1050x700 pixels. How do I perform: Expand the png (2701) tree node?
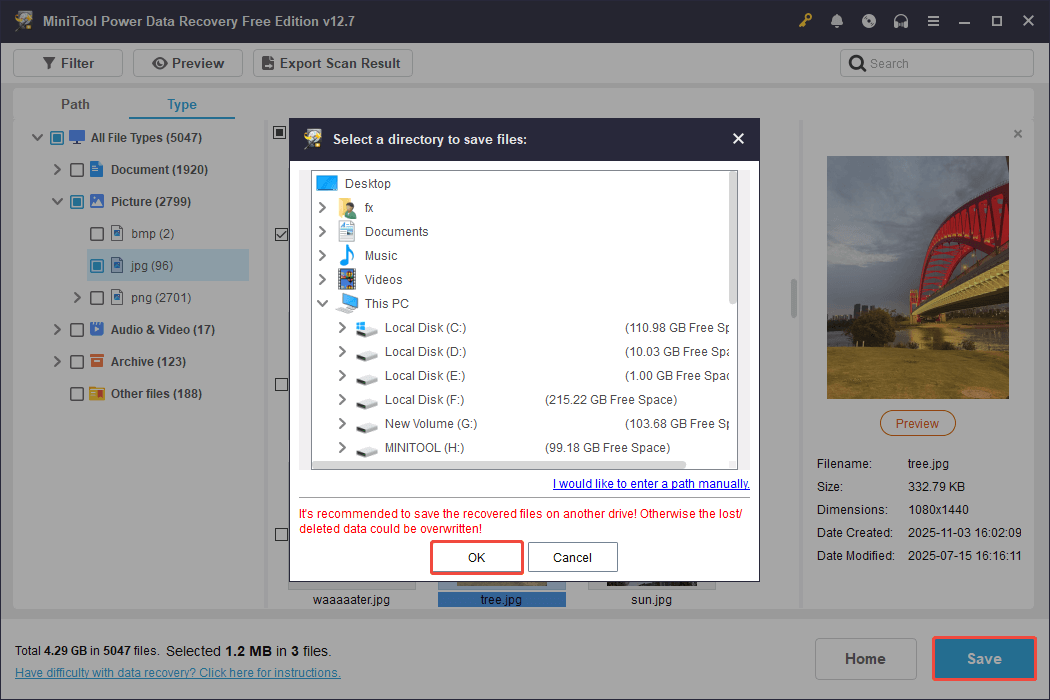coord(76,297)
